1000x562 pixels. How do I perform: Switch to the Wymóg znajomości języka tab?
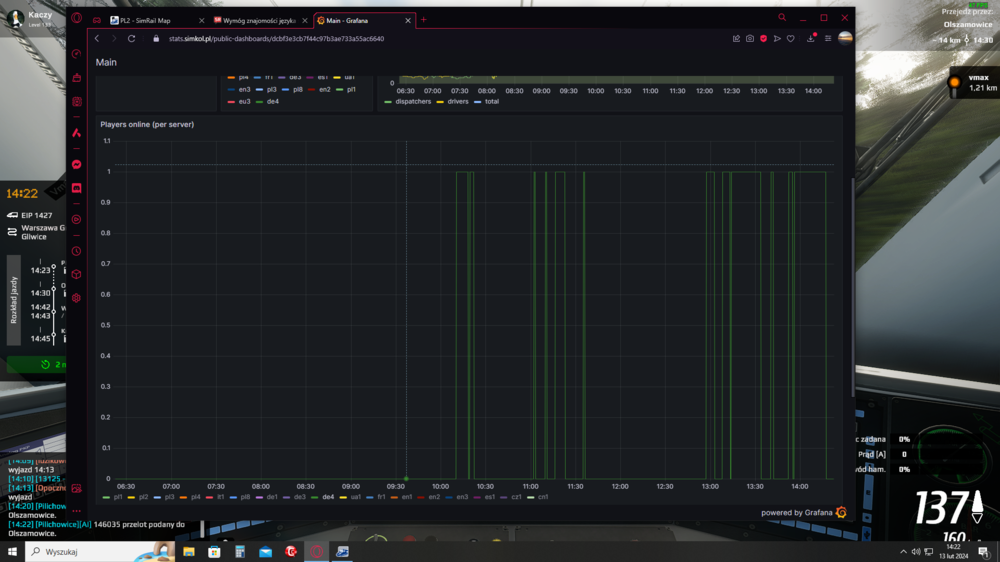258,20
